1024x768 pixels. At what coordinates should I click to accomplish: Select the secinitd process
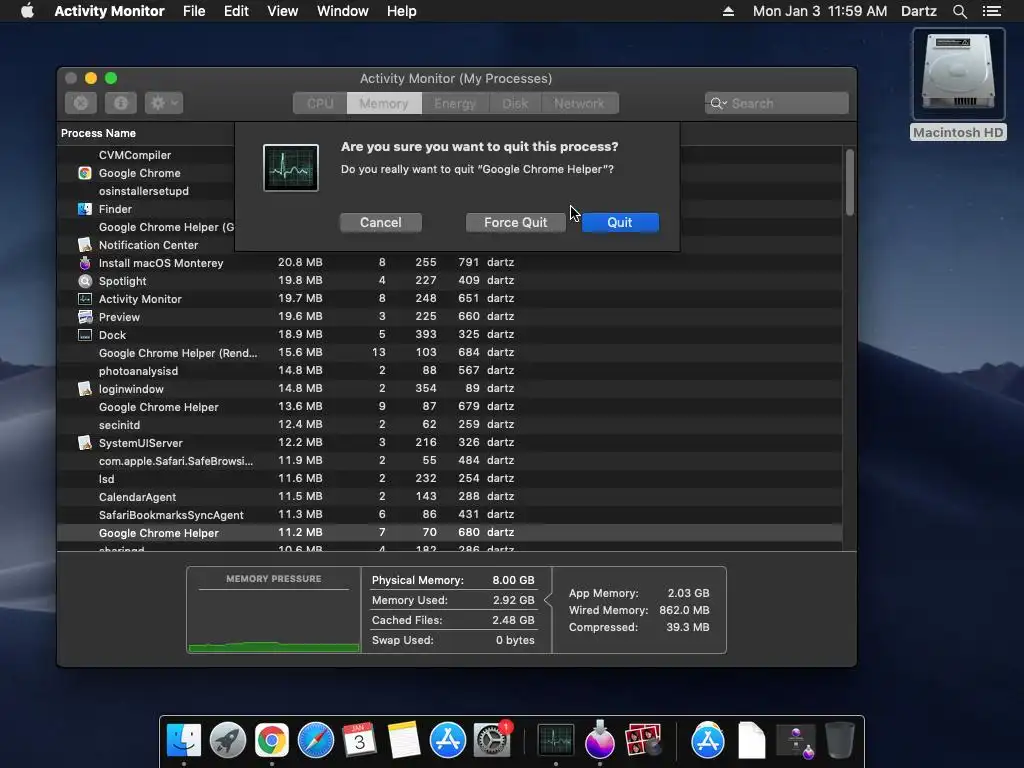(x=449, y=424)
